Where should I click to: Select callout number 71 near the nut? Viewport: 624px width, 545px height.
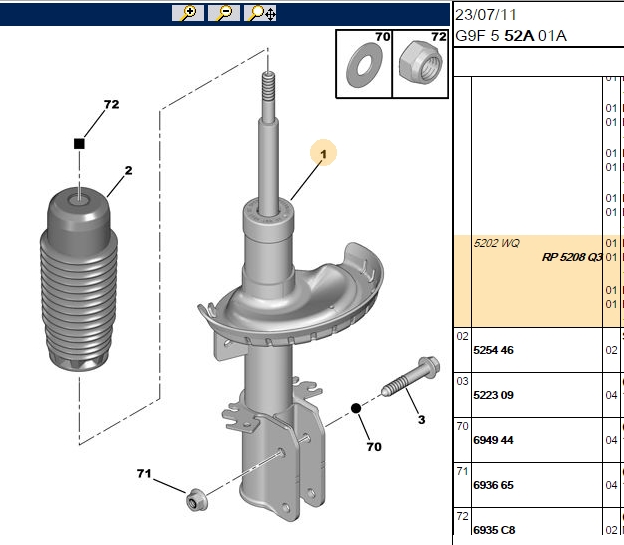coord(144,473)
